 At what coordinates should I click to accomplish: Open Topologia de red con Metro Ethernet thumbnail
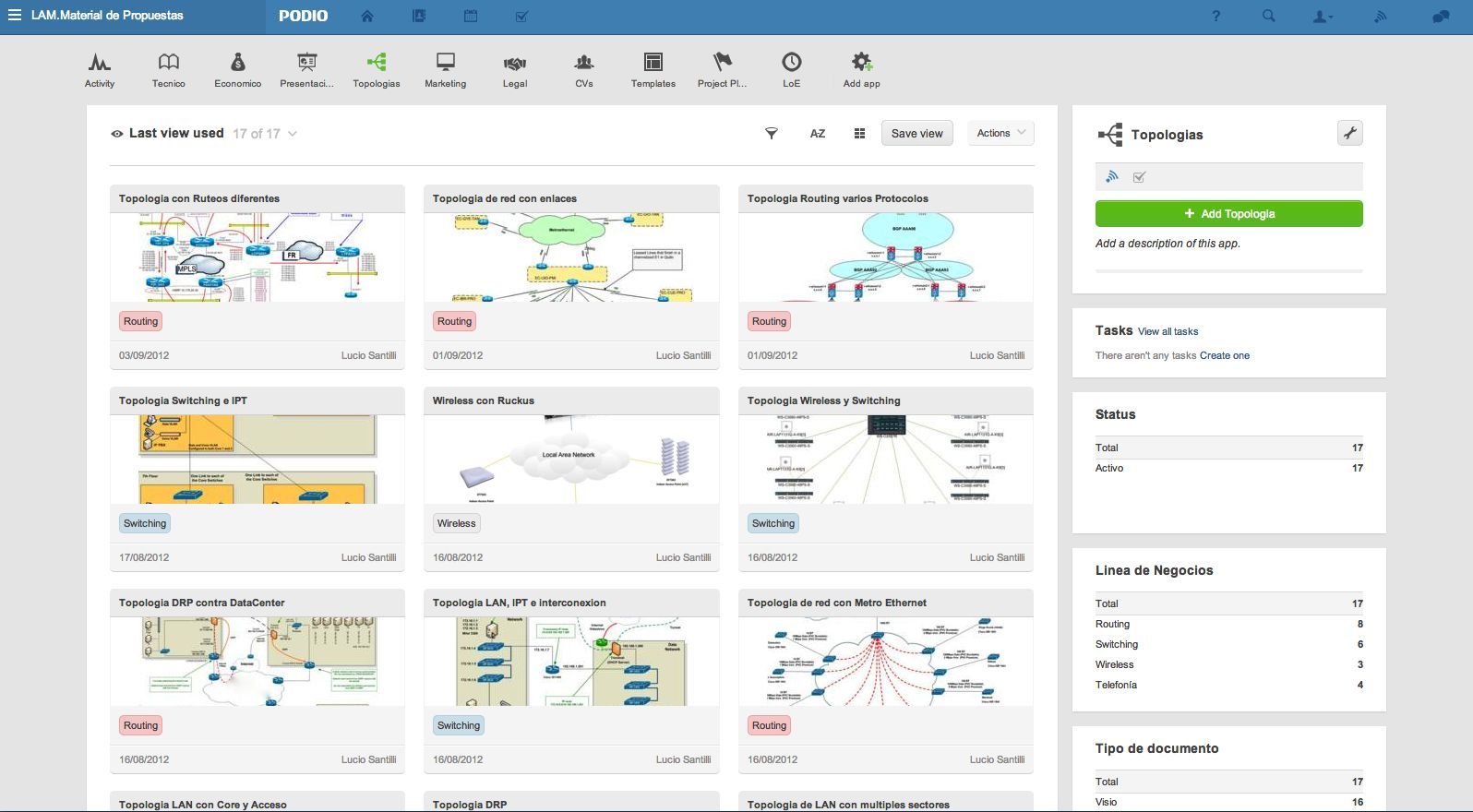point(885,662)
